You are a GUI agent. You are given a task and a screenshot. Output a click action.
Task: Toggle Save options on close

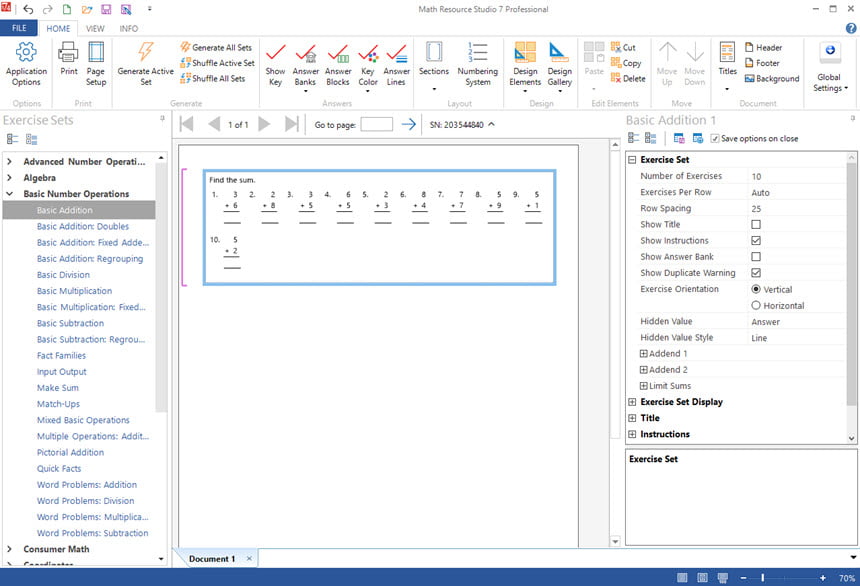tap(714, 139)
